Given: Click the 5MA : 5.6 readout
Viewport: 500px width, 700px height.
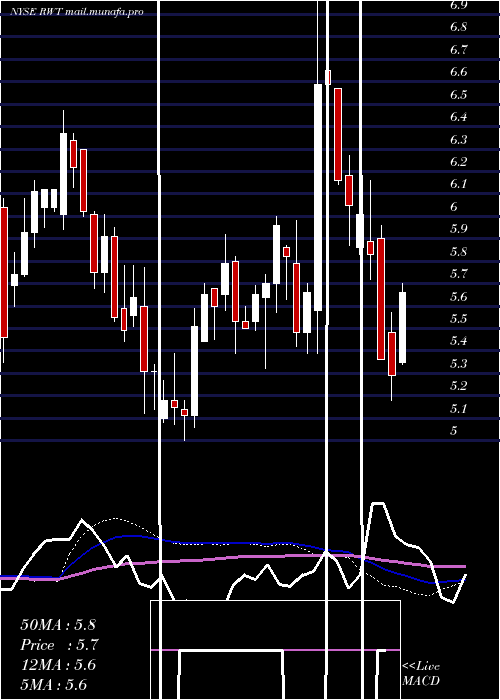Looking at the screenshot, I should [x=54, y=685].
